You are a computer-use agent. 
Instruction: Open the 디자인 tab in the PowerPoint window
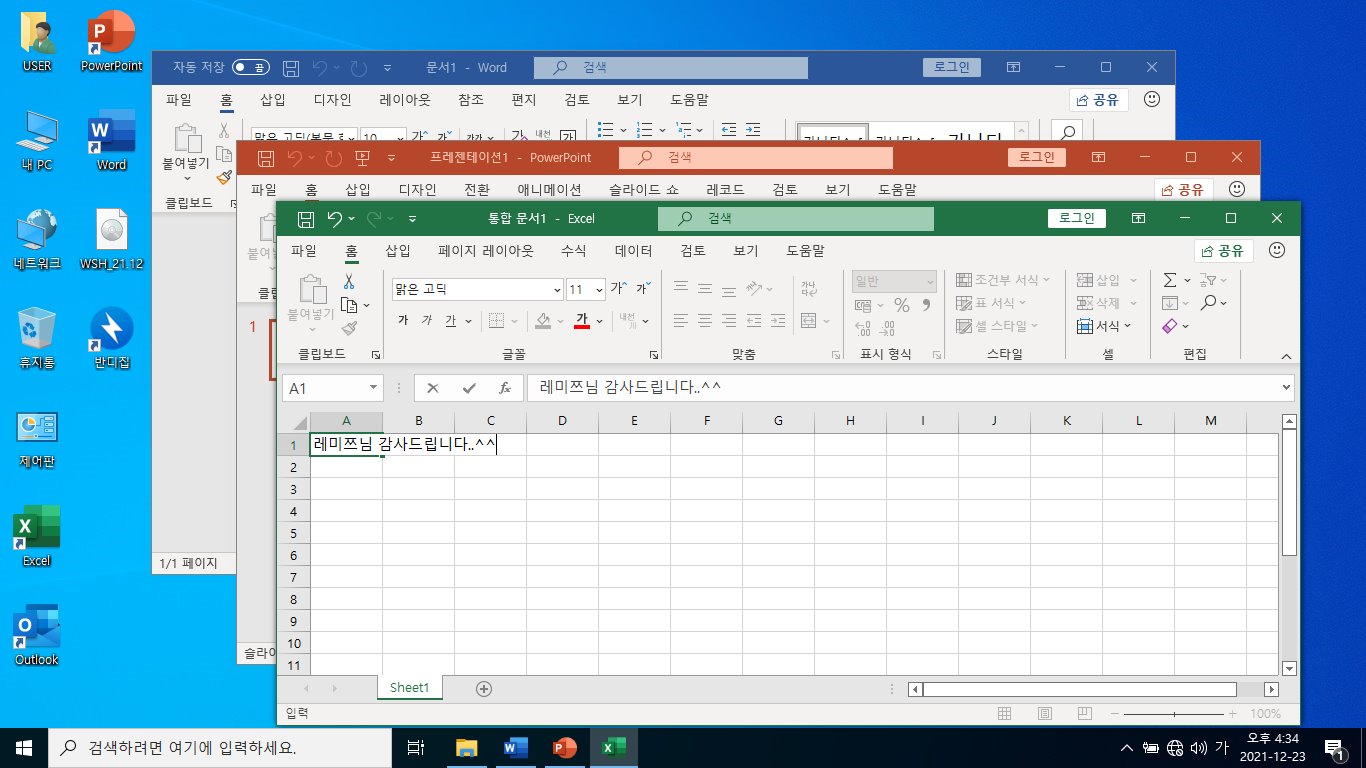[417, 189]
